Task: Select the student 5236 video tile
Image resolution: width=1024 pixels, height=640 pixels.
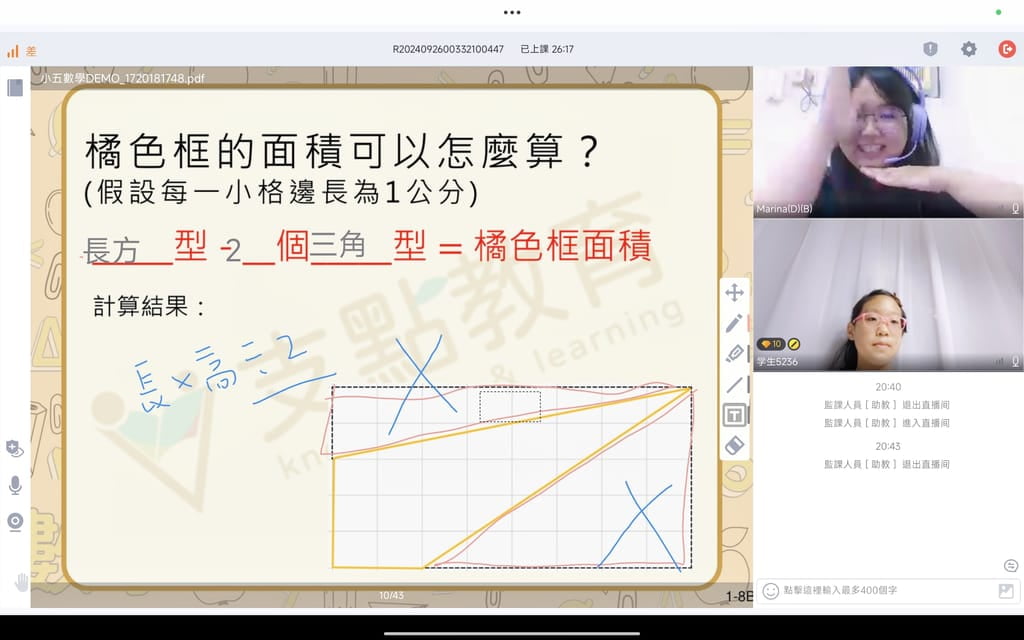Action: [888, 295]
